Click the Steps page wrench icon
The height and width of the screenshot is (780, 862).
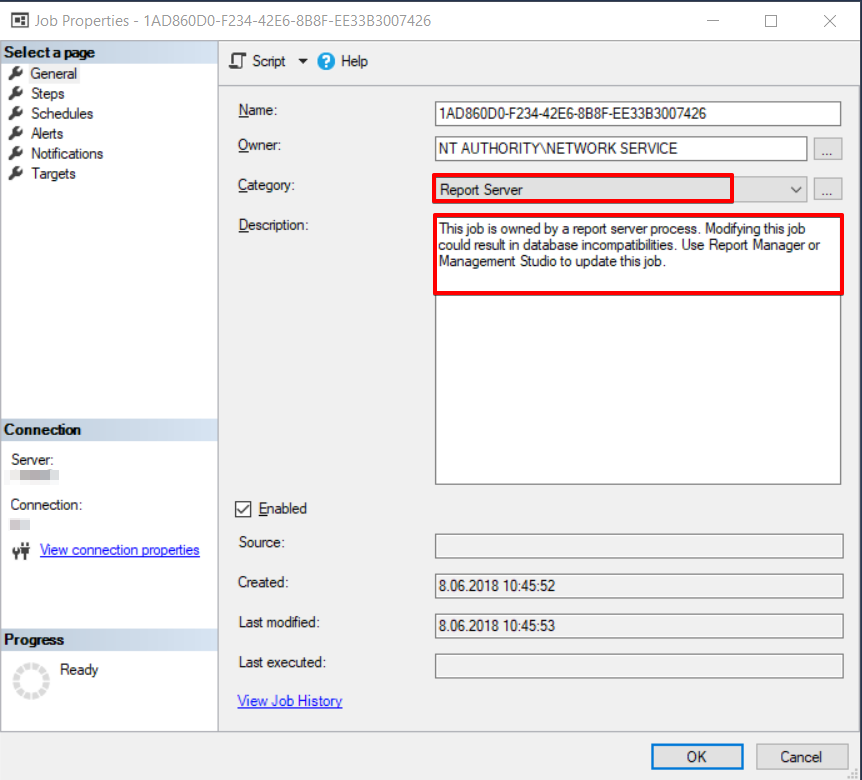click(x=15, y=93)
